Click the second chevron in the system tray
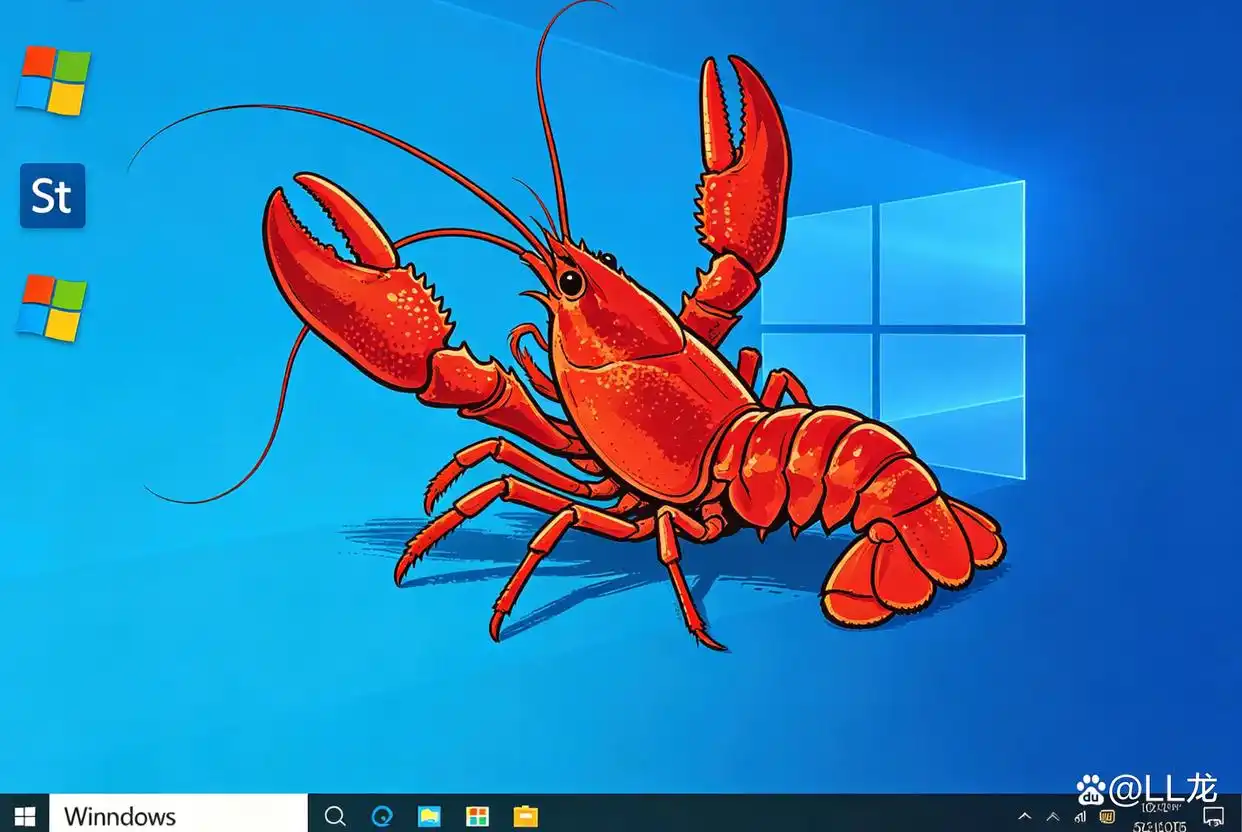The width and height of the screenshot is (1242, 832). [x=1053, y=817]
